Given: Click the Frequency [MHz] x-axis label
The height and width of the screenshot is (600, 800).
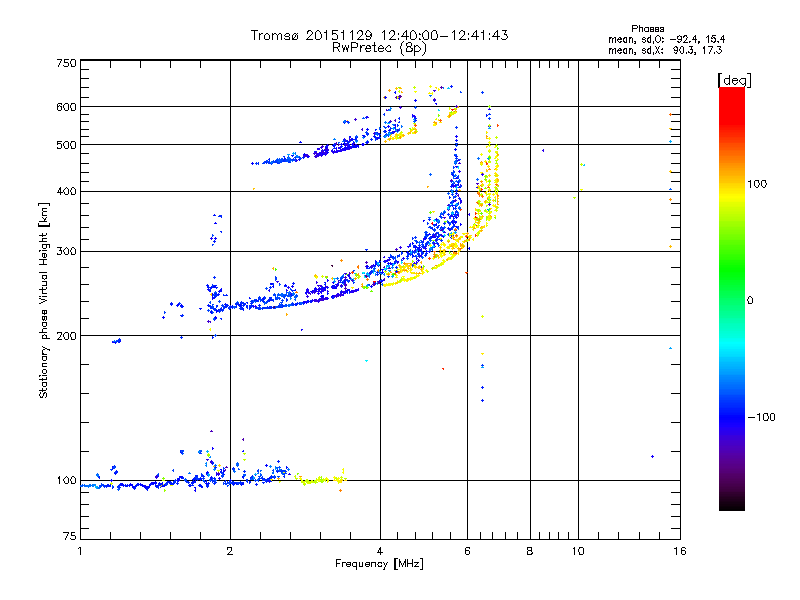Looking at the screenshot, I should [379, 565].
